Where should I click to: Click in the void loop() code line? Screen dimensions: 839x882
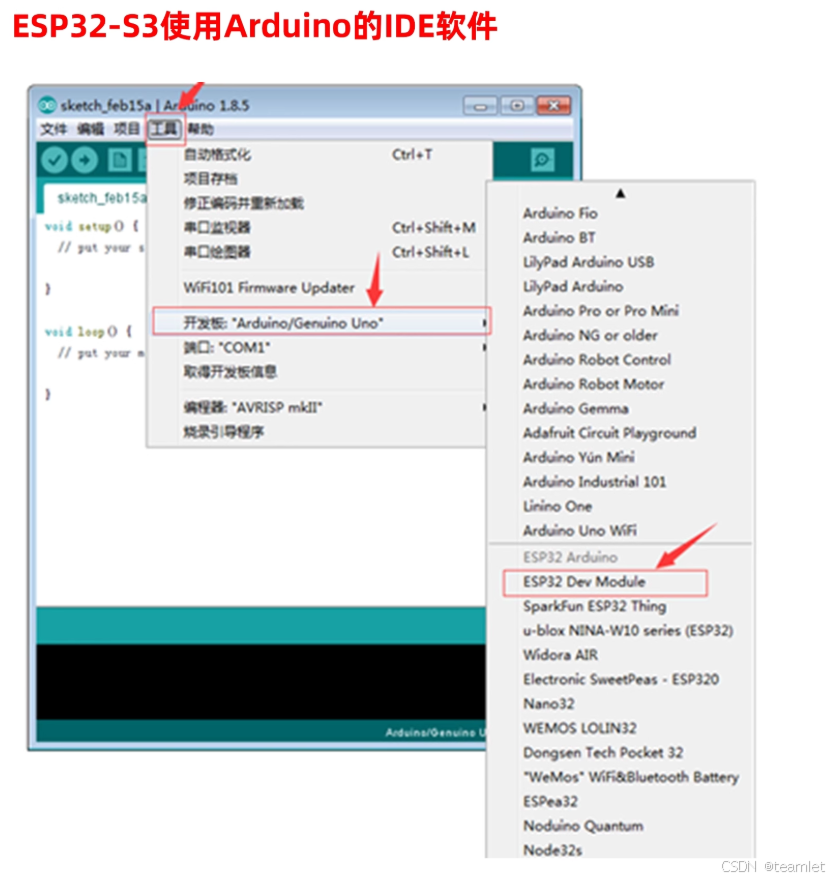click(88, 332)
